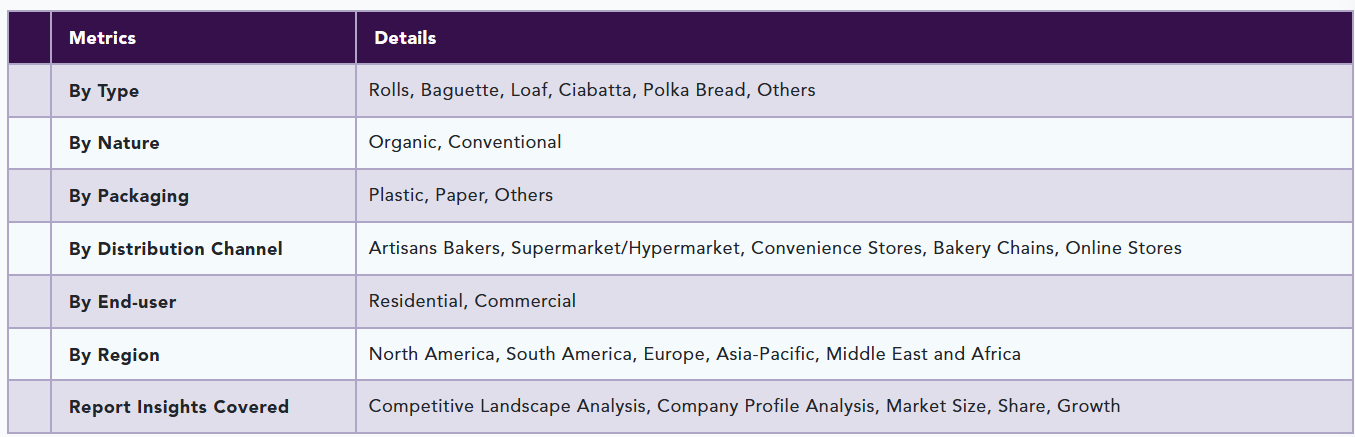Select the By Region row label
Image resolution: width=1355 pixels, height=437 pixels.
click(114, 355)
